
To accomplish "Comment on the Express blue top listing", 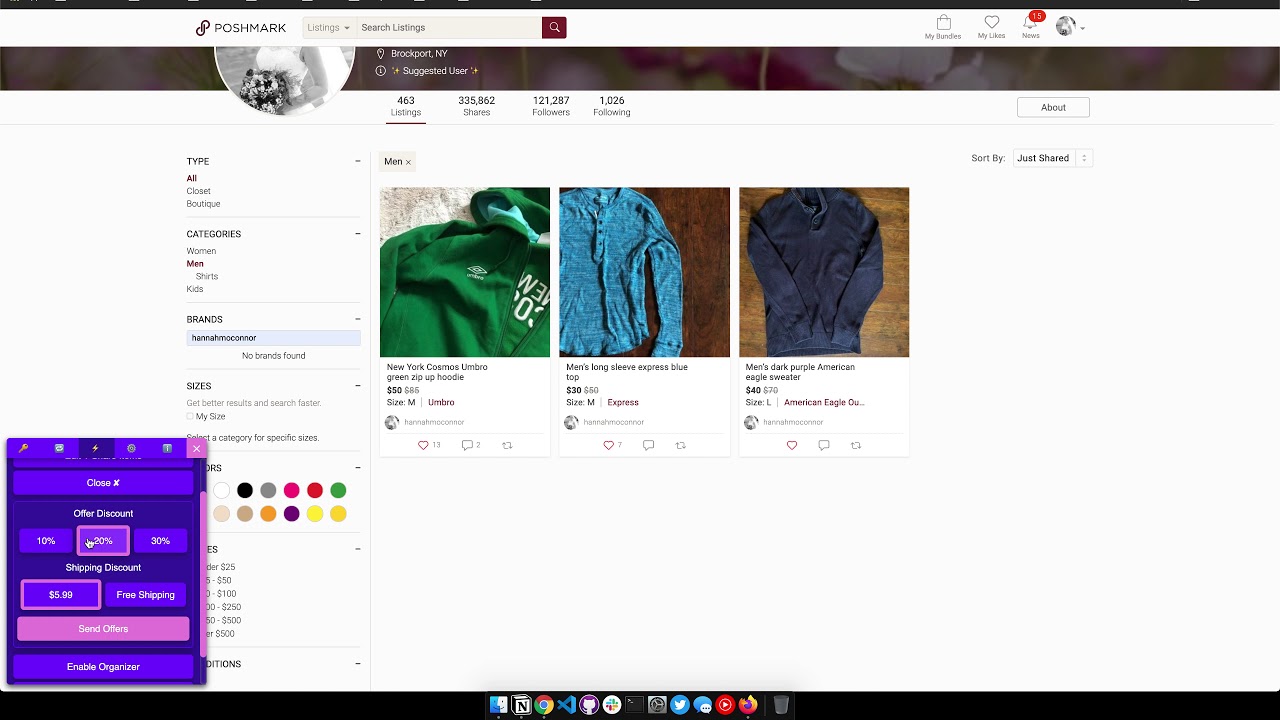I will coord(648,445).
